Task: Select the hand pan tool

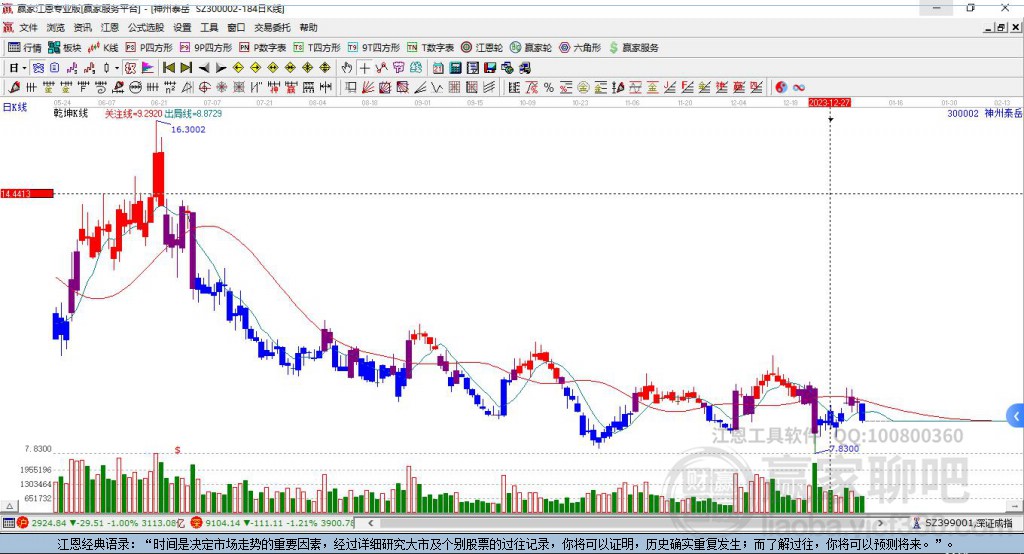Action: 347,68
